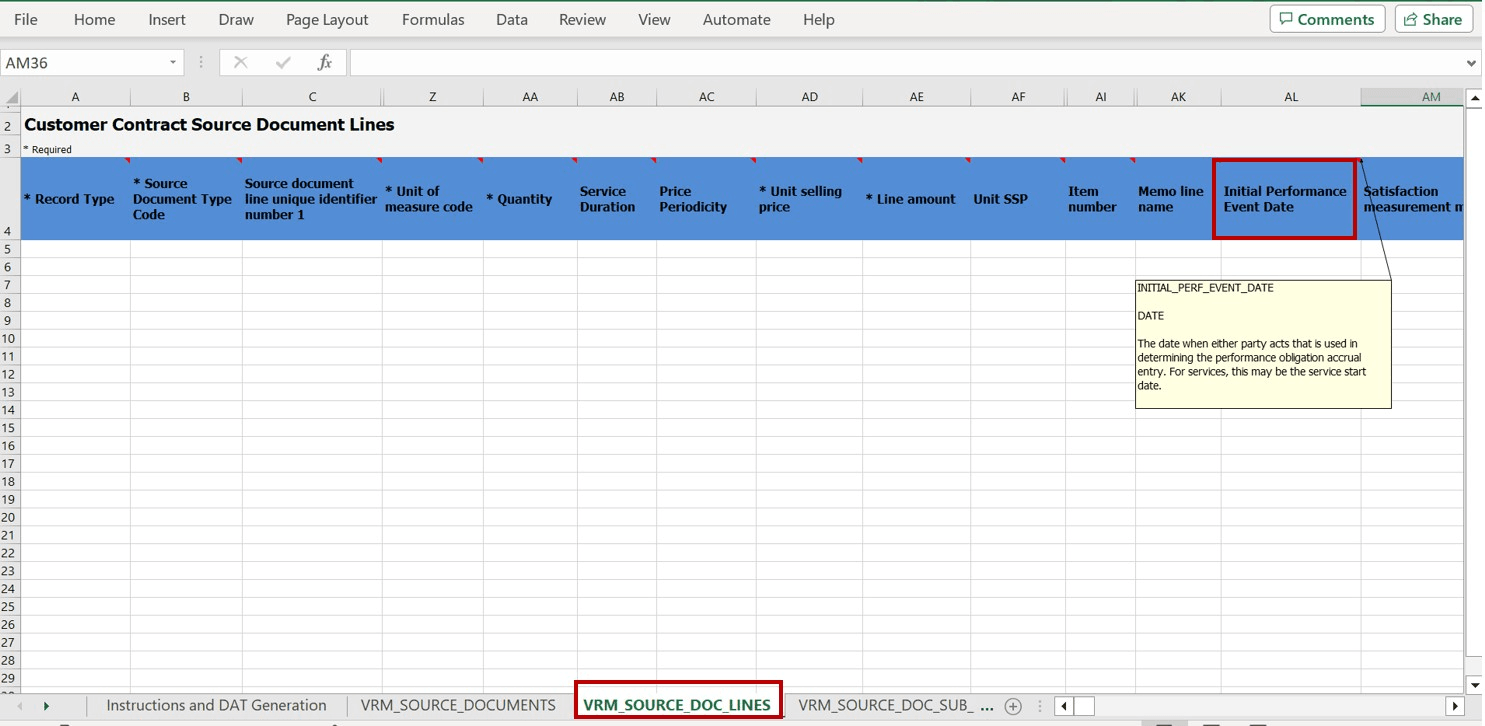Open the vertical dots menu next to Name Box
Screen dimensions: 1485x726
201,62
